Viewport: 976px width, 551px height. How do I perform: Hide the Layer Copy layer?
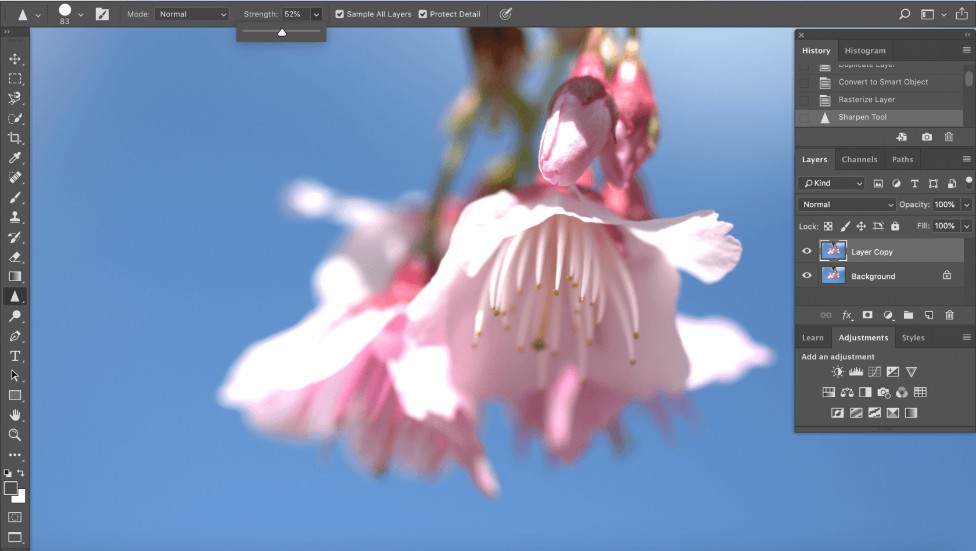[x=807, y=251]
